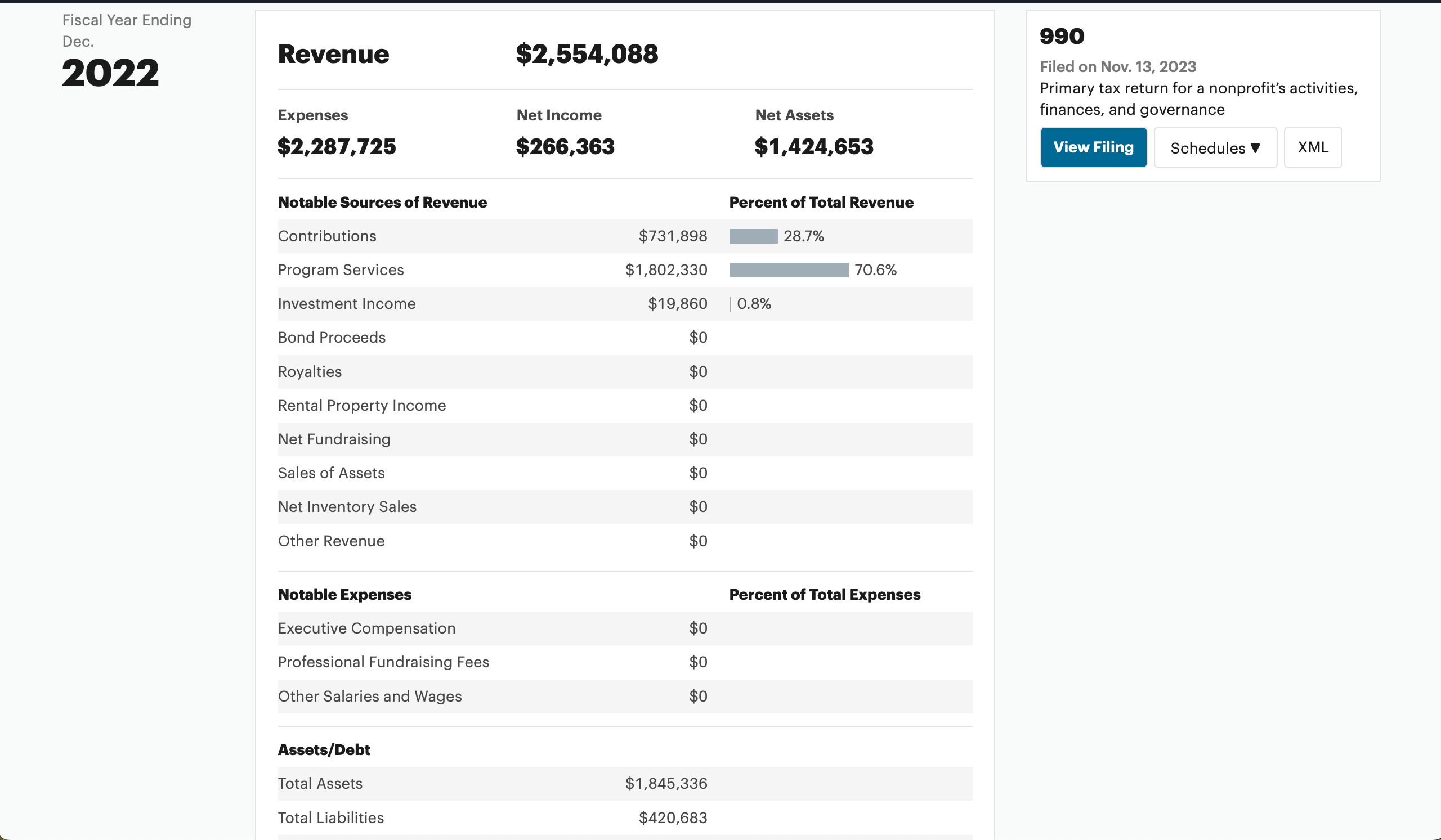1441x840 pixels.
Task: Click the Contributions amount $731,898
Action: click(x=673, y=236)
